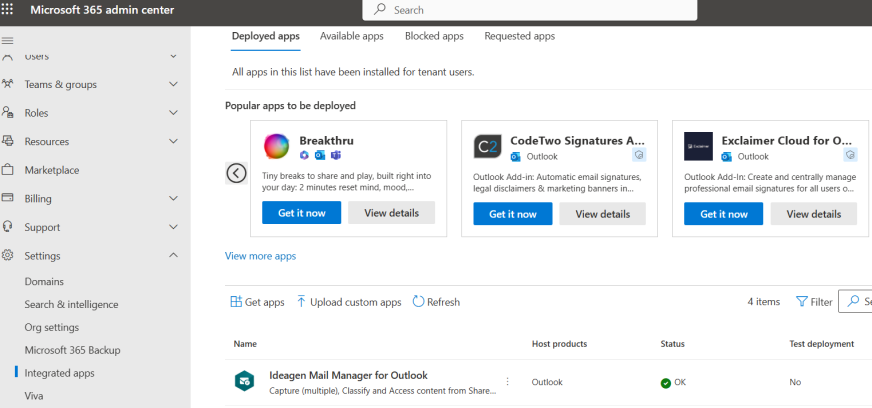Collapse the navigation menu hamburger icon

(x=8, y=40)
